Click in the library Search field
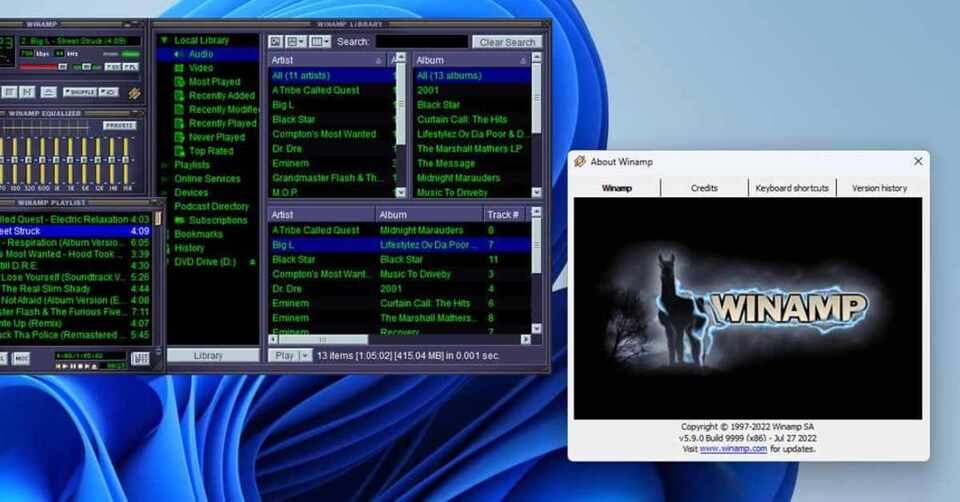The image size is (960, 502). 421,42
